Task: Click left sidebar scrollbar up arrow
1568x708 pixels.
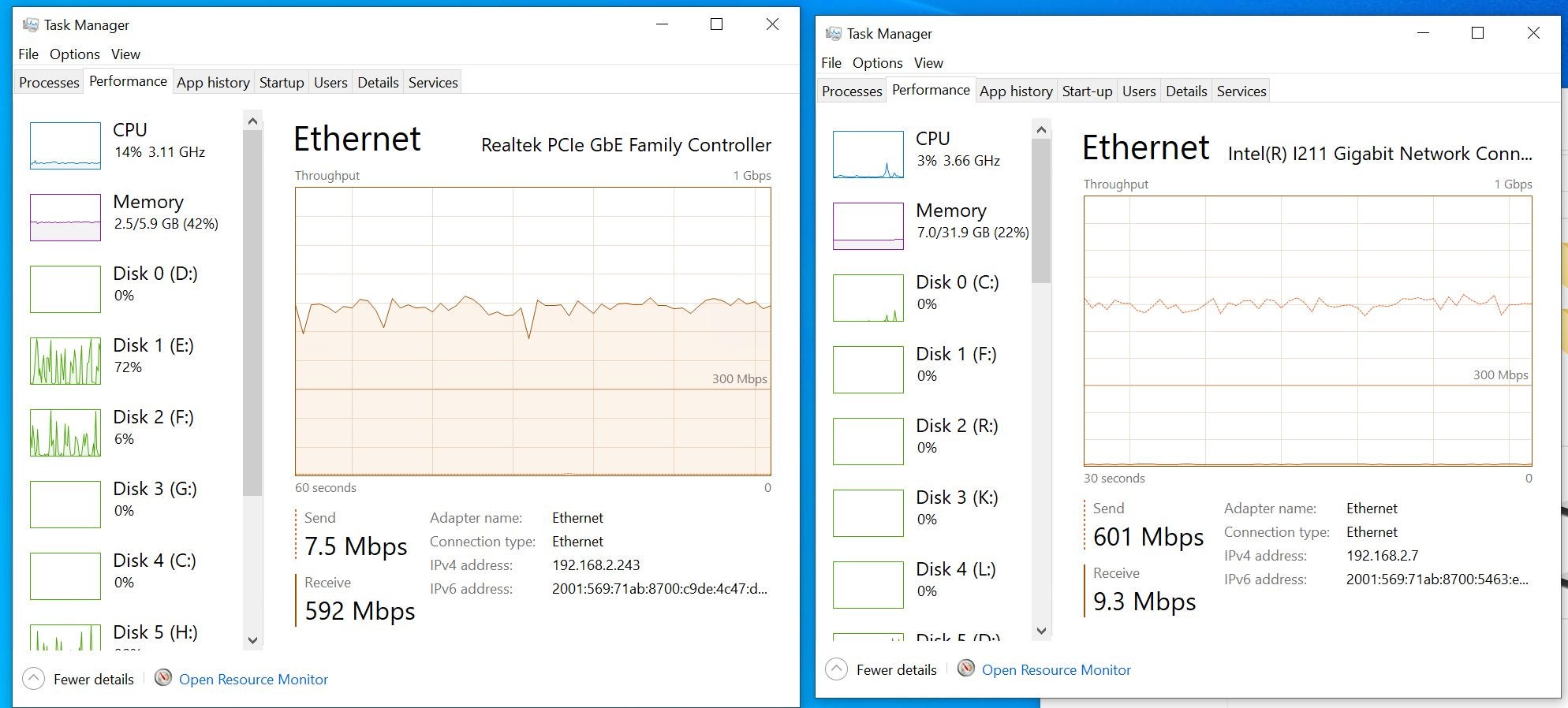Action: coord(252,121)
